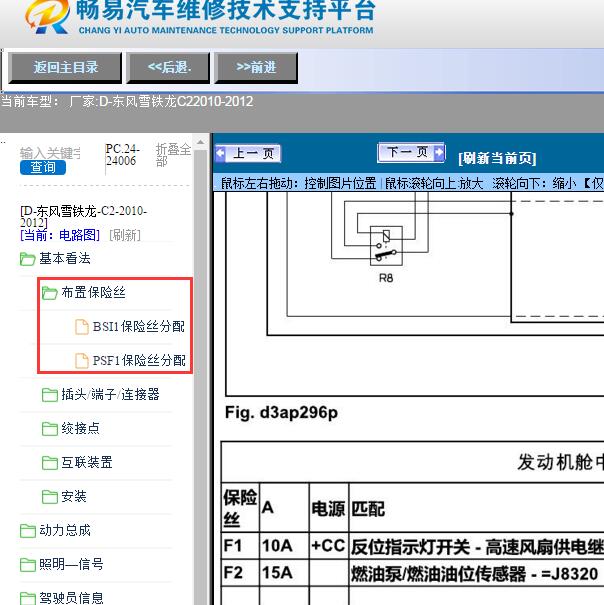Viewport: 604px width, 605px height.
Task: Go forward with the >>前进 button
Action: coord(256,68)
